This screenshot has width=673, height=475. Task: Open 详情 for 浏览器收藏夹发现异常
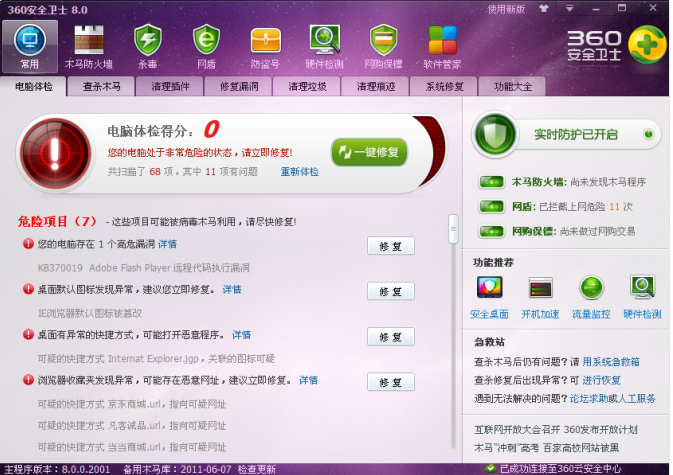(308, 380)
